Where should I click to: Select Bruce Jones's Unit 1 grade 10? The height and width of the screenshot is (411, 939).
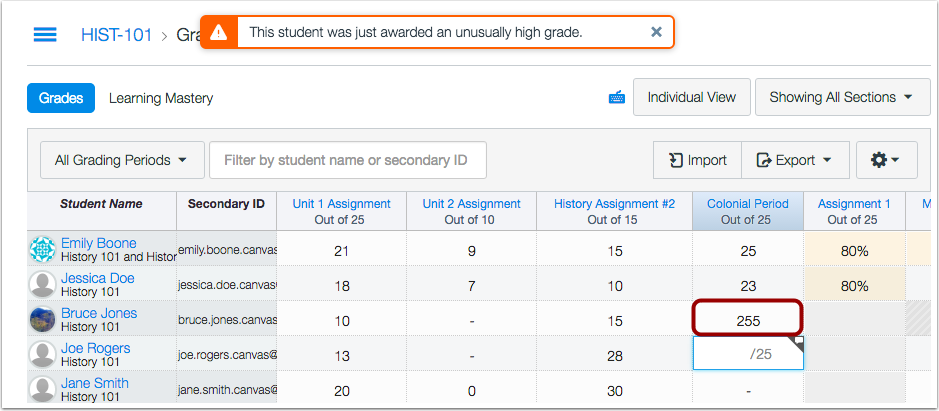tap(341, 320)
